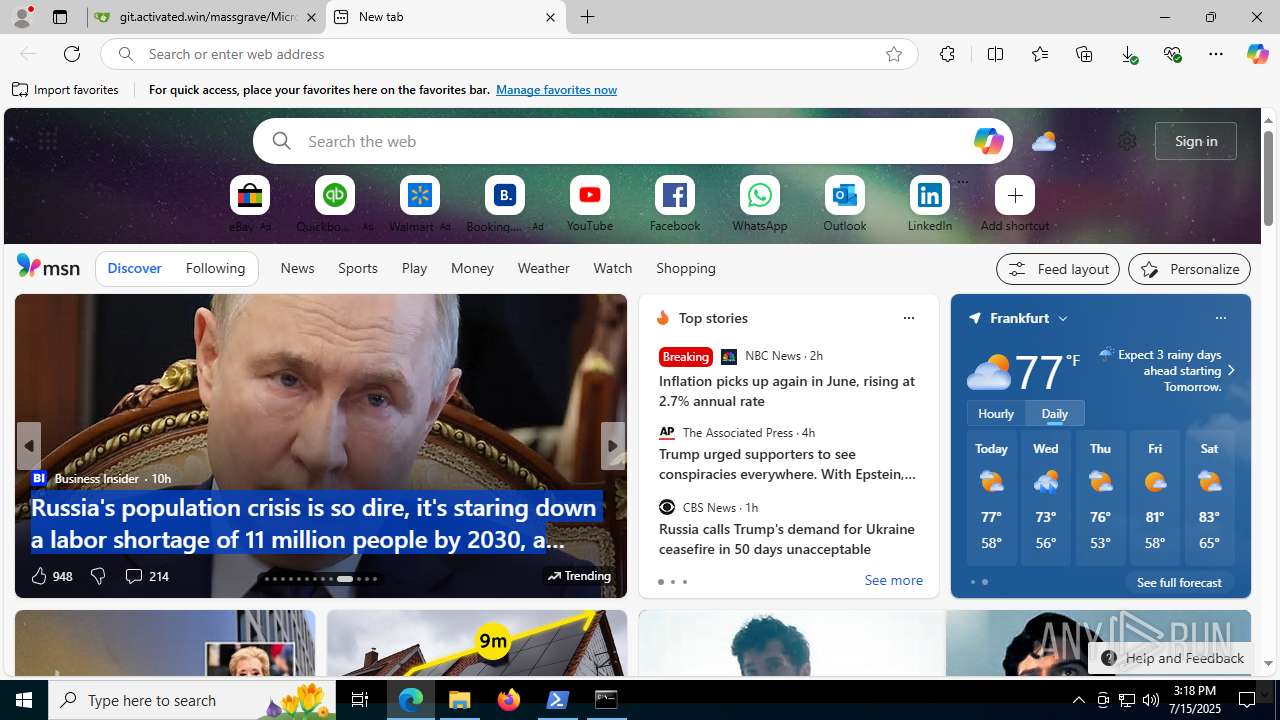The width and height of the screenshot is (1280, 720).
Task: Toggle split screen view
Action: 995,54
